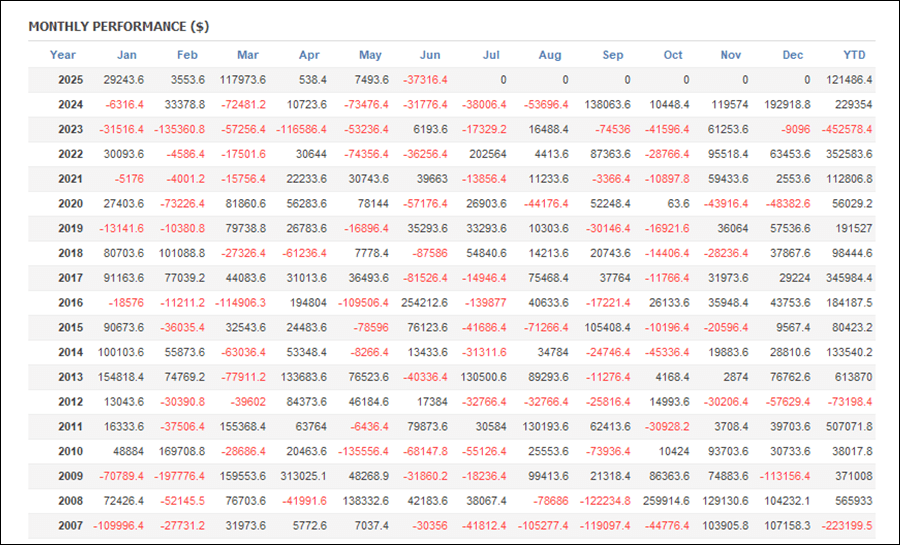Screen dimensions: 900x545
Task: Select the 2025 year row label
Action: point(71,80)
